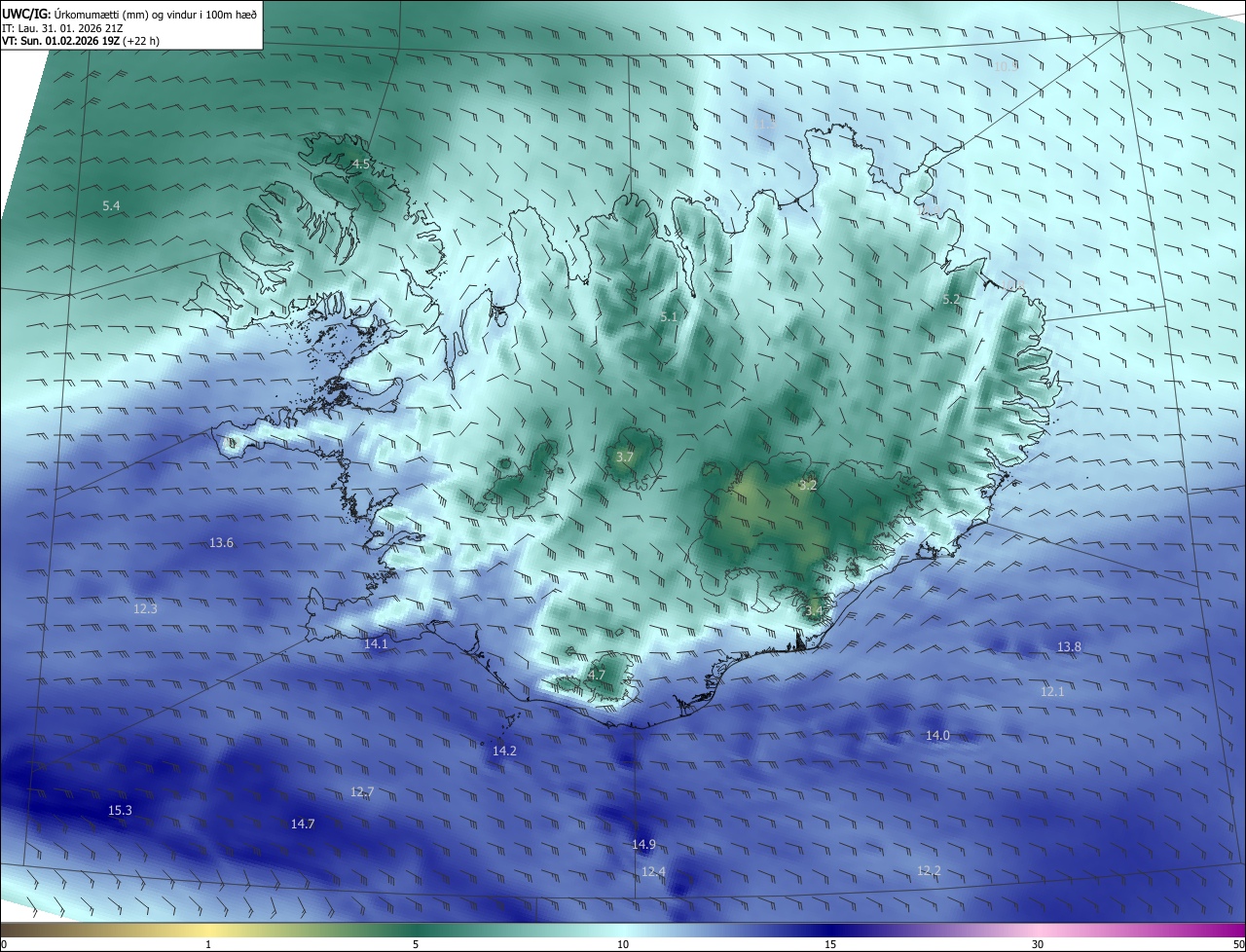Click the 'IT: Lau. 31. 01. 2026 21Z' line
Screen dimensions: 1246x952
coord(62,28)
